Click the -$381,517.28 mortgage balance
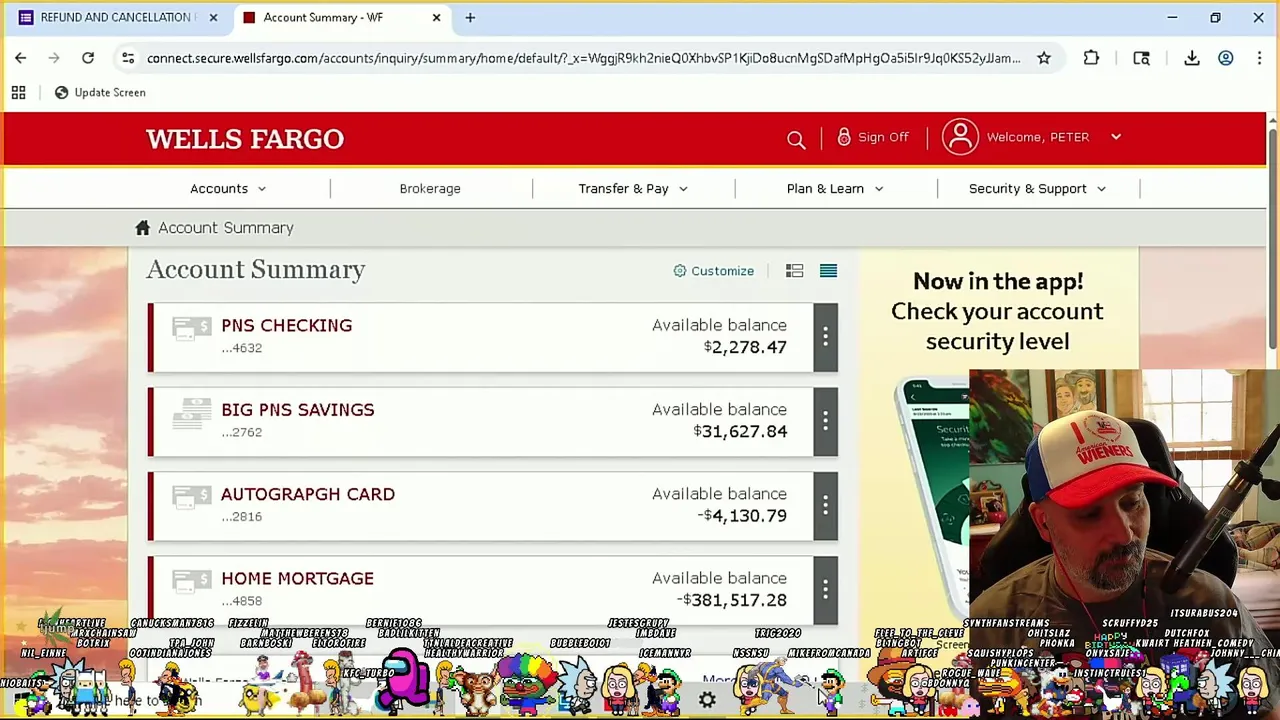 732,600
